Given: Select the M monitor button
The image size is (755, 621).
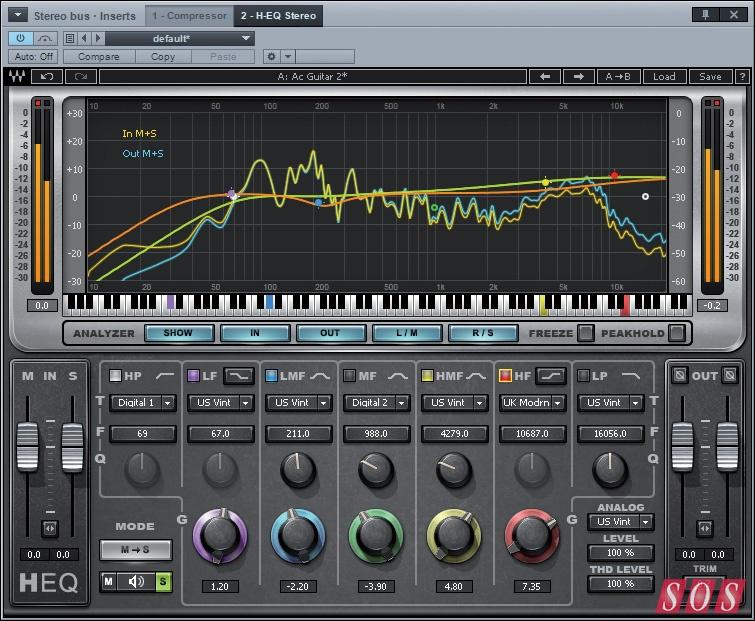Looking at the screenshot, I should pyautogui.click(x=109, y=582).
